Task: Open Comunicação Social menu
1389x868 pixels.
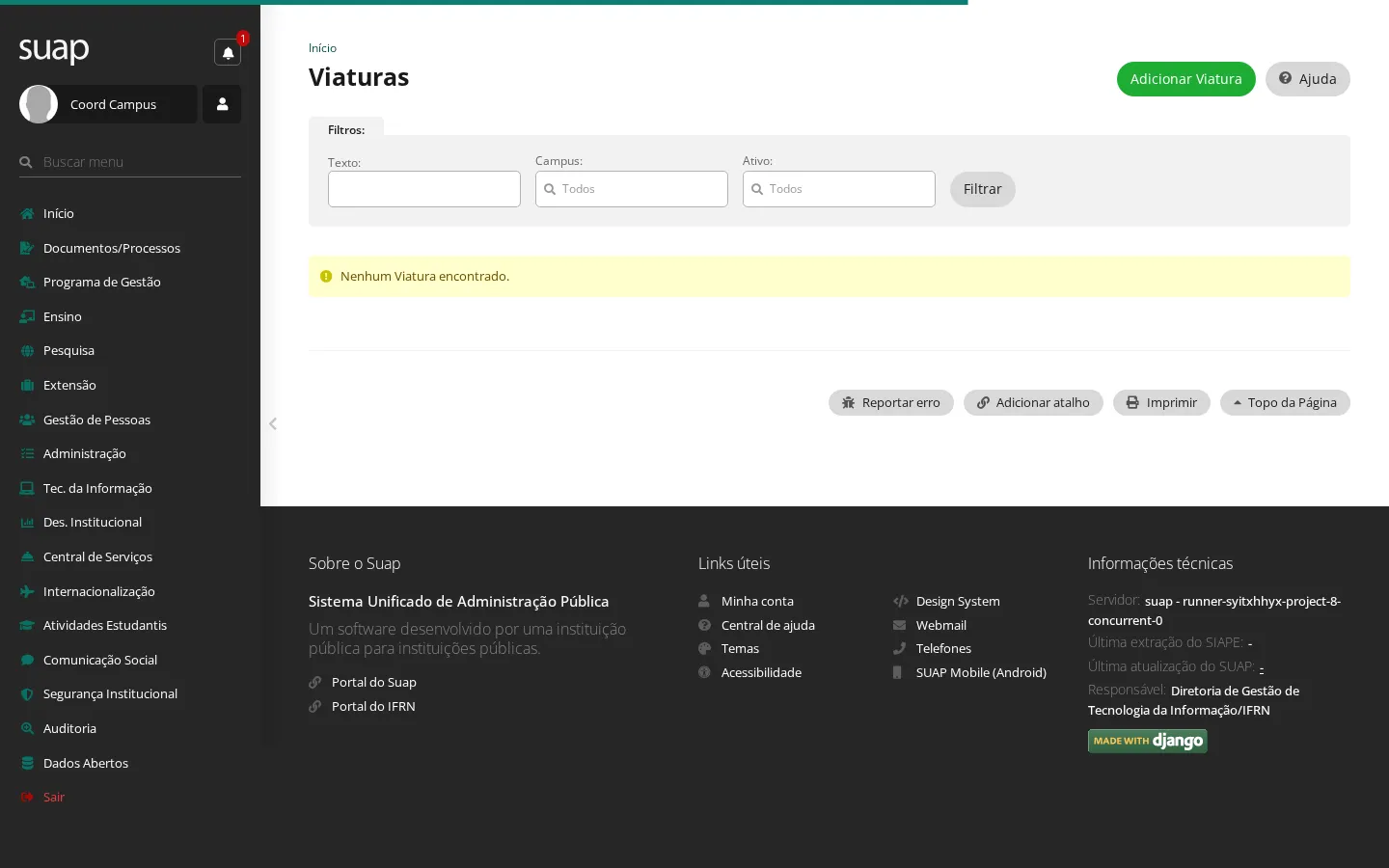Action: coord(130,660)
